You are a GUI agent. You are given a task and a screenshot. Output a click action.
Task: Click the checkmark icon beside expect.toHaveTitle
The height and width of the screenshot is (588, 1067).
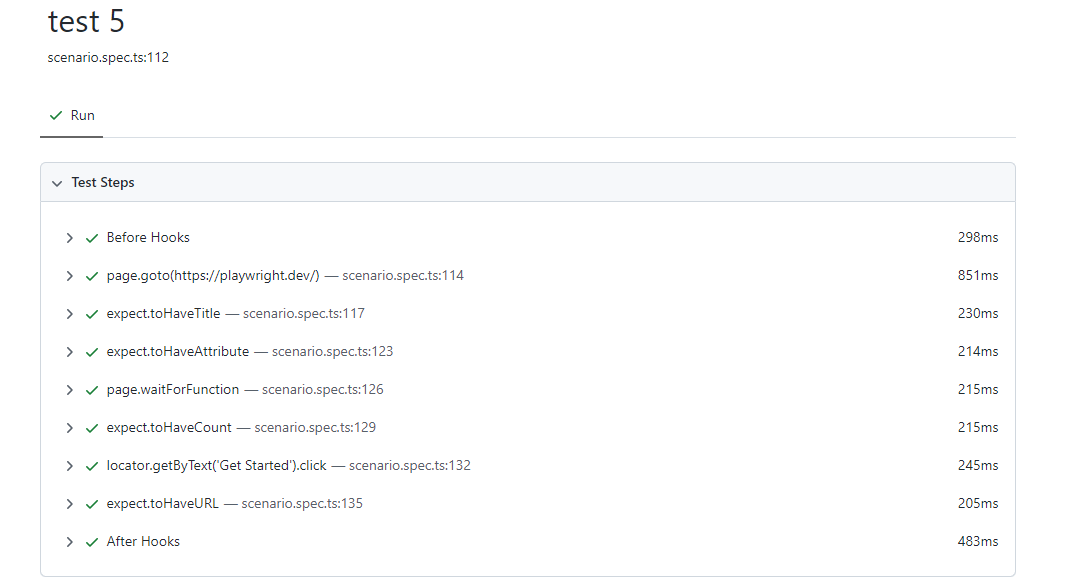tap(91, 313)
